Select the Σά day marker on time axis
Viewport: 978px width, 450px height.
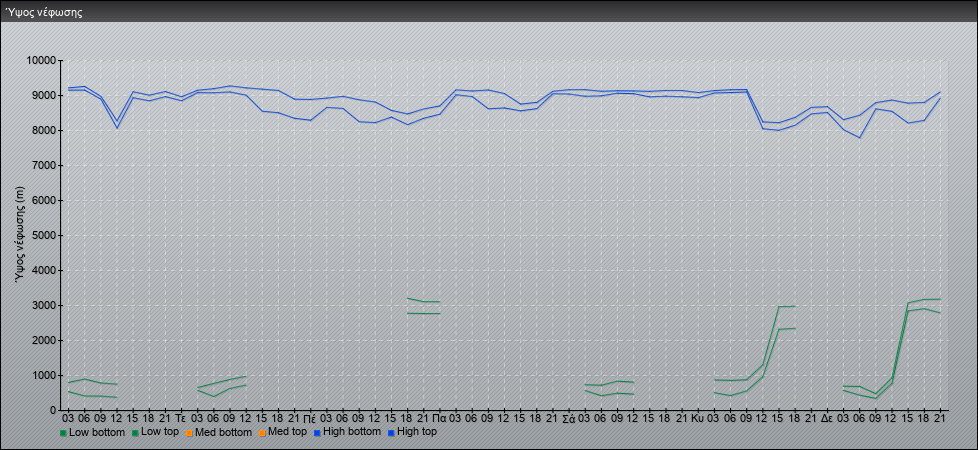pyautogui.click(x=568, y=417)
